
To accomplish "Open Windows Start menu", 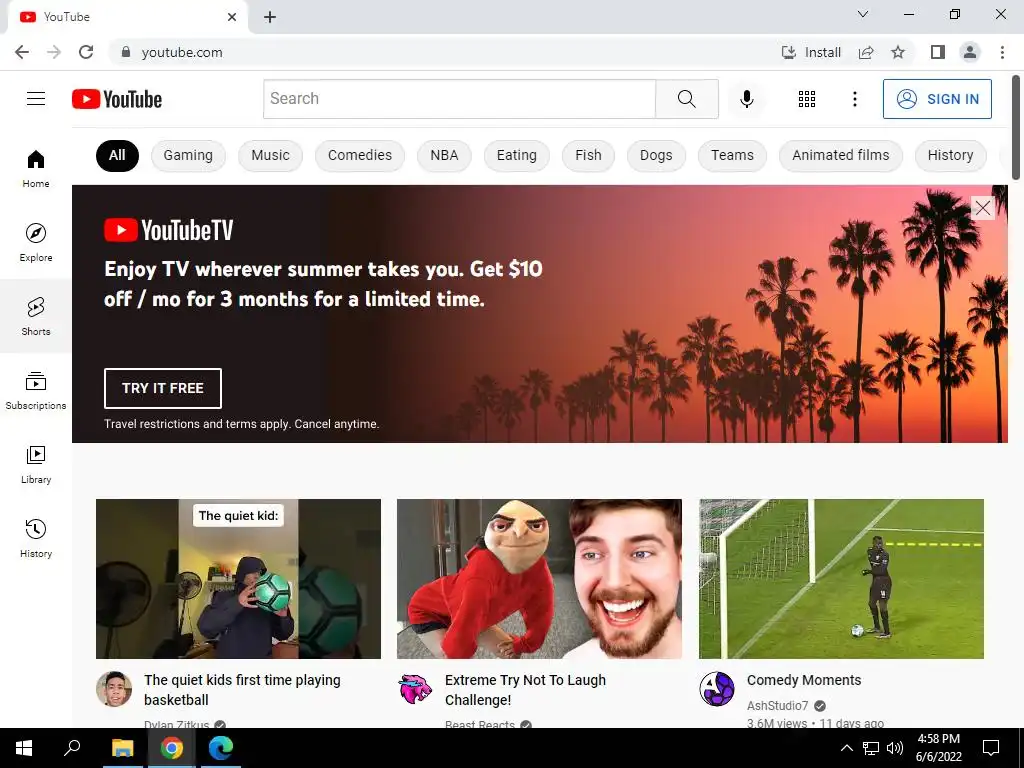I will [24, 748].
